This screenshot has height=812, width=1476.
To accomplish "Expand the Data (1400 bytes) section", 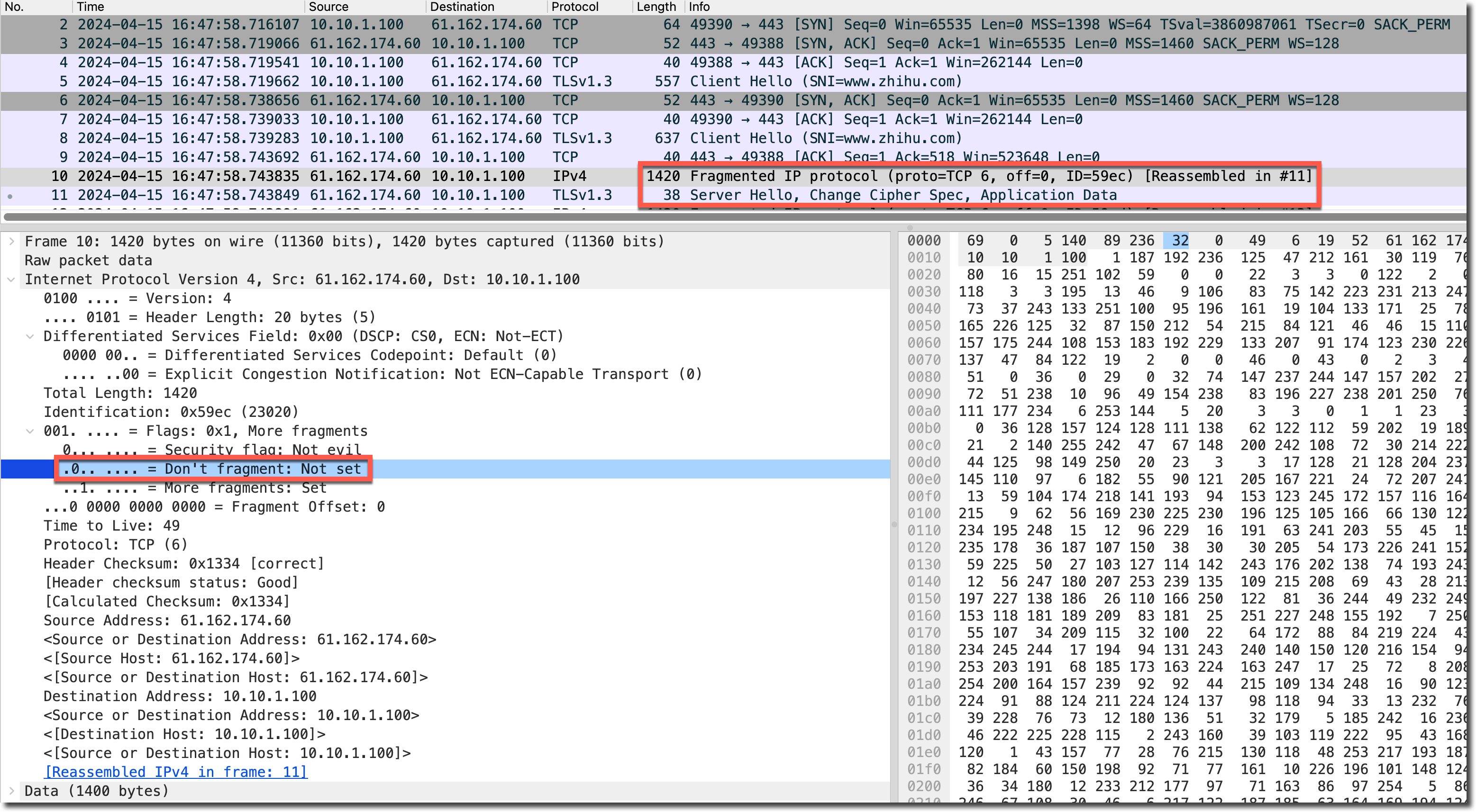I will [11, 791].
